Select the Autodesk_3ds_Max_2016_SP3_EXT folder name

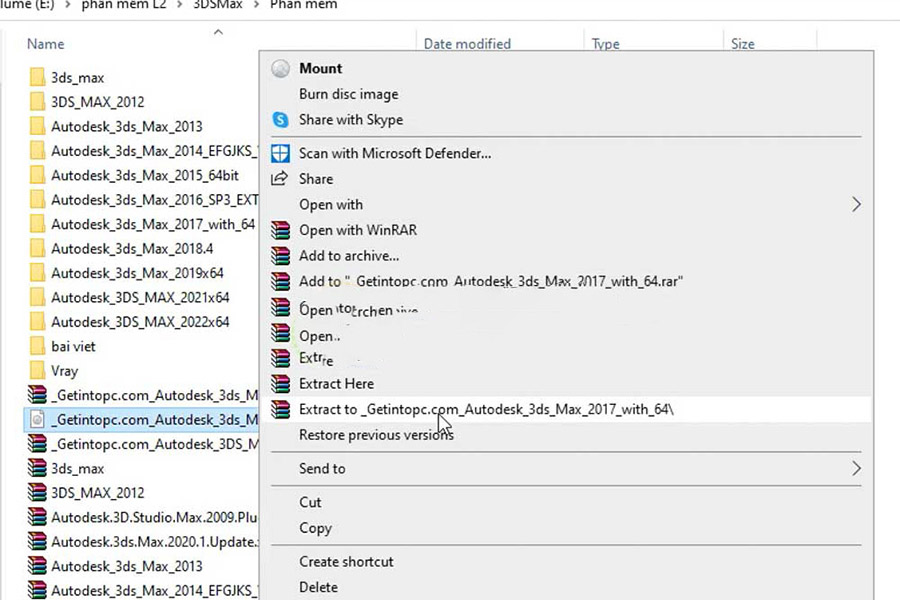154,200
